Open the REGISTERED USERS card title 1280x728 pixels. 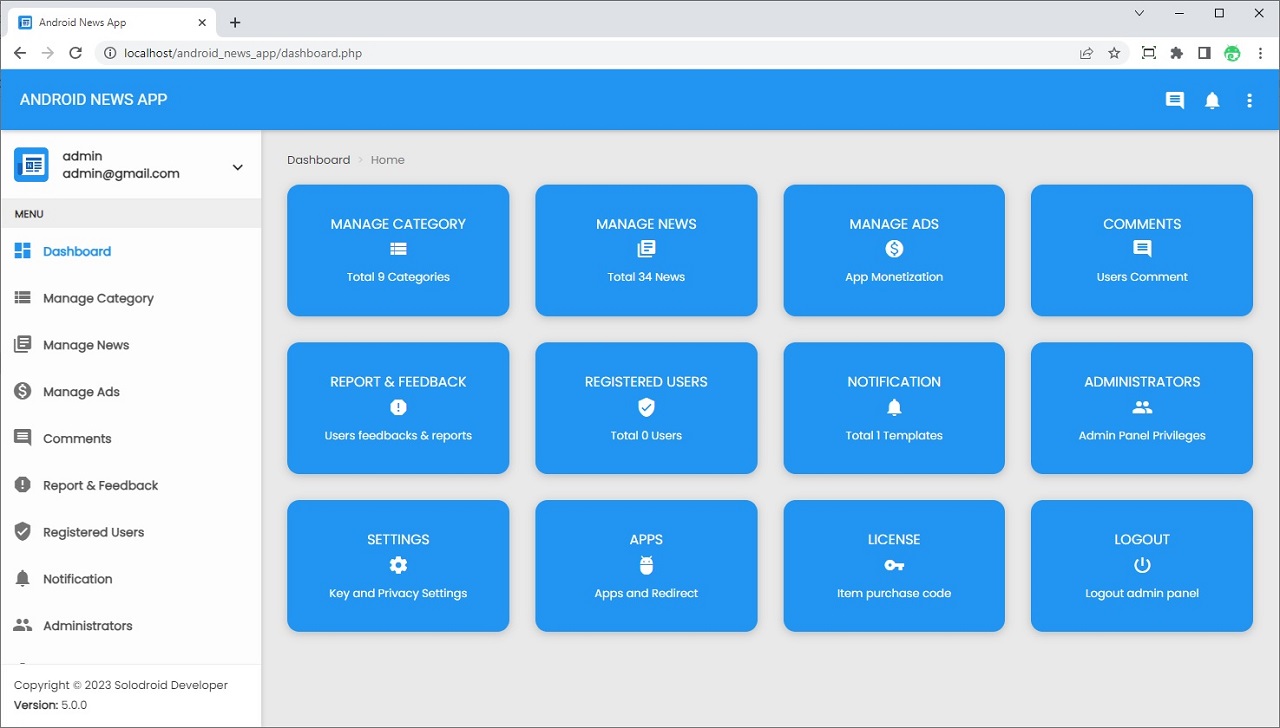coord(646,382)
